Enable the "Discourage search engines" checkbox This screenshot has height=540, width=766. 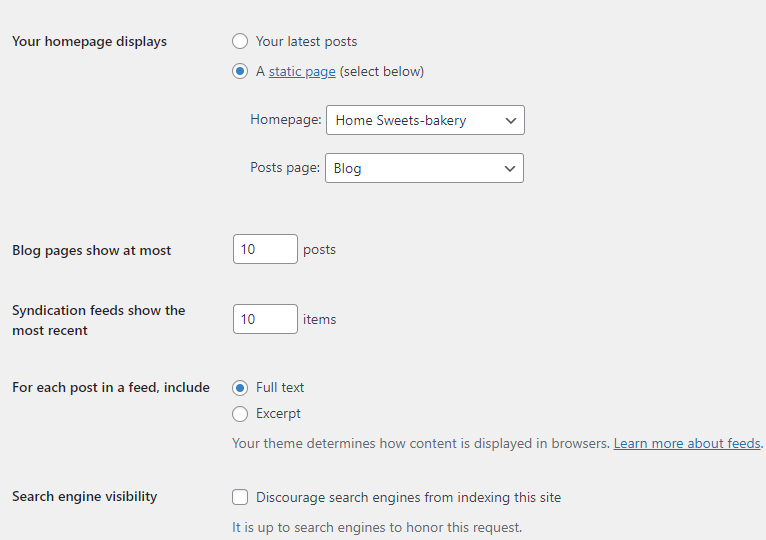pos(240,497)
